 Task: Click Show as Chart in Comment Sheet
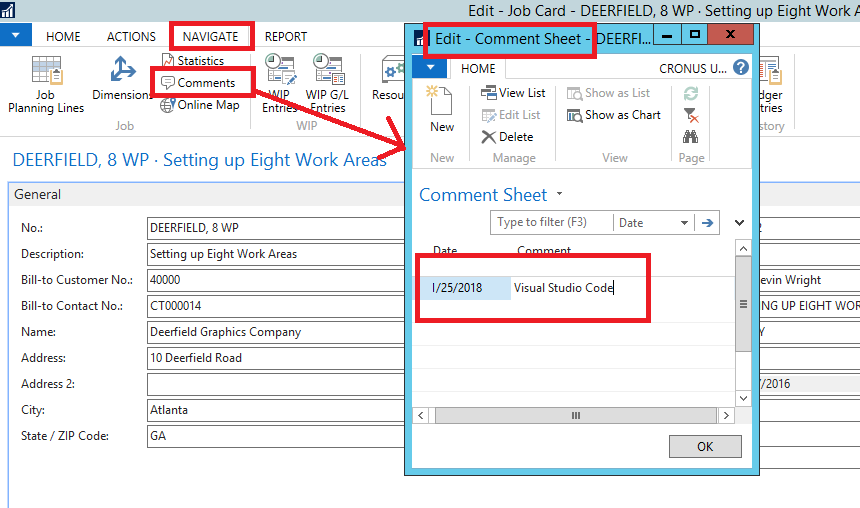click(x=614, y=115)
